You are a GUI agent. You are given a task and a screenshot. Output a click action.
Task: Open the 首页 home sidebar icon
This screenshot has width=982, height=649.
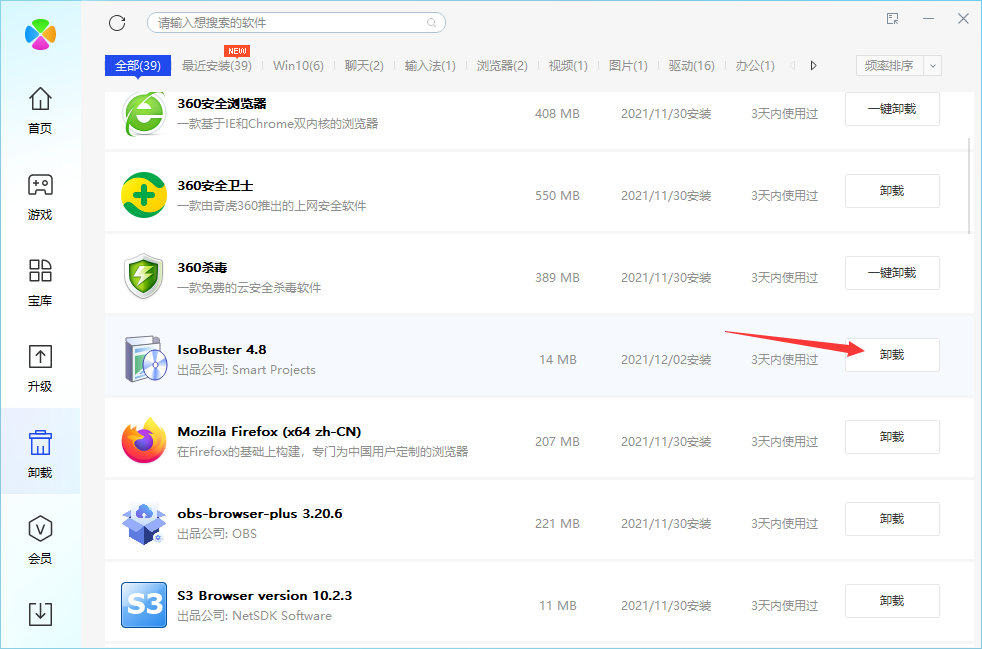[x=40, y=110]
